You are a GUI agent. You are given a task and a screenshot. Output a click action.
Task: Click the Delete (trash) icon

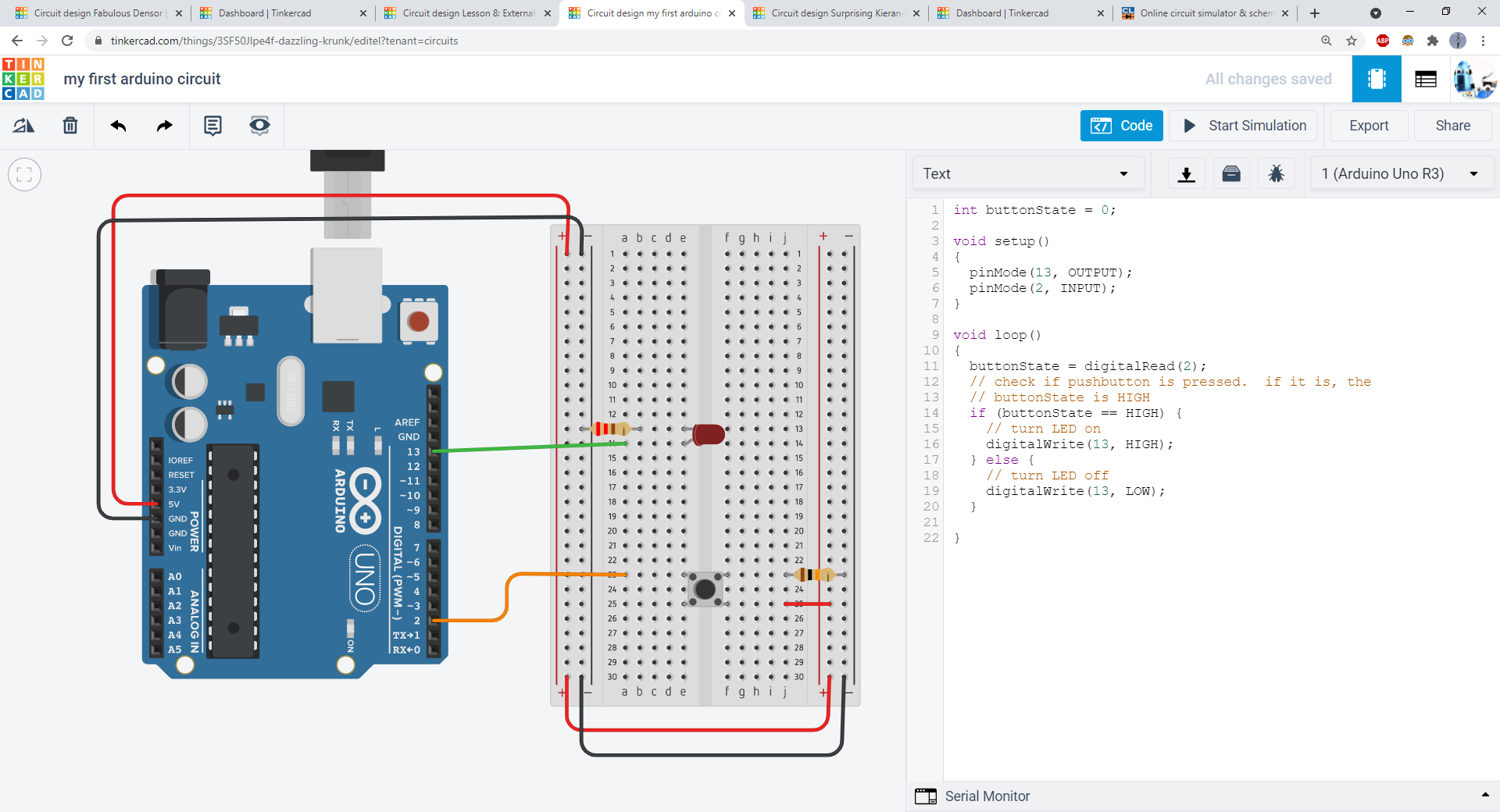click(70, 125)
